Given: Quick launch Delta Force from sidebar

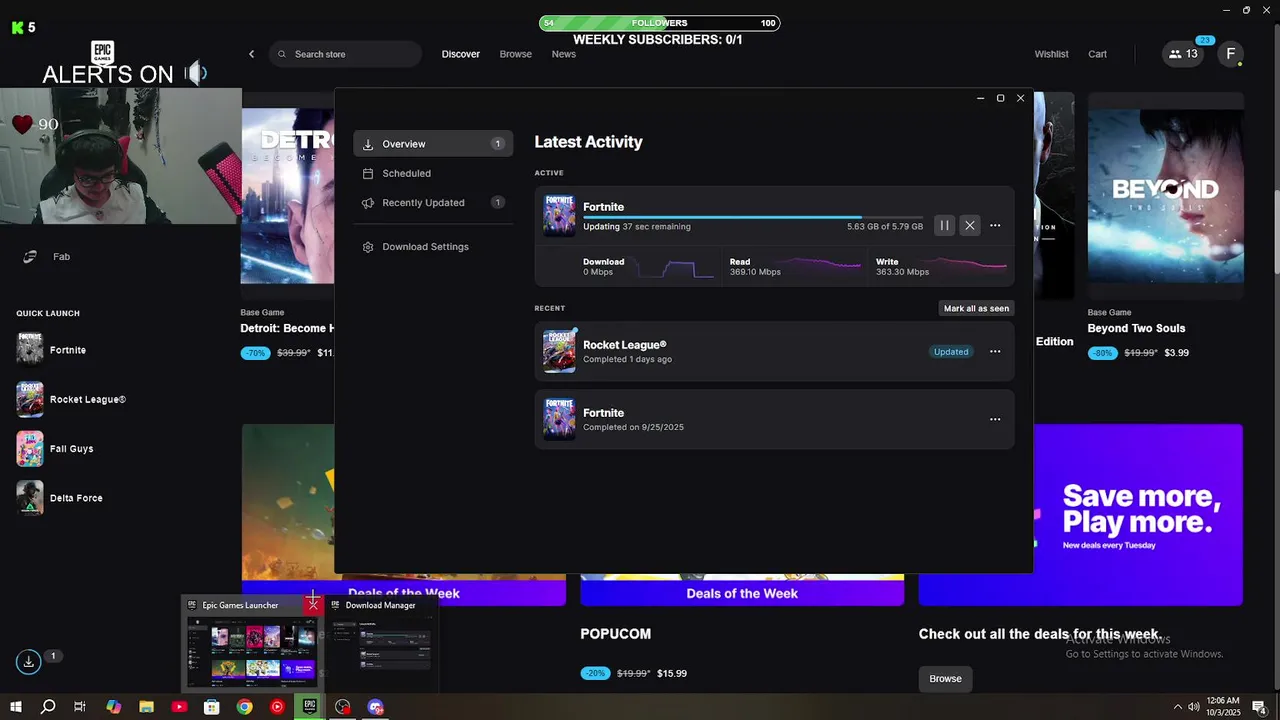Looking at the screenshot, I should coord(60,498).
